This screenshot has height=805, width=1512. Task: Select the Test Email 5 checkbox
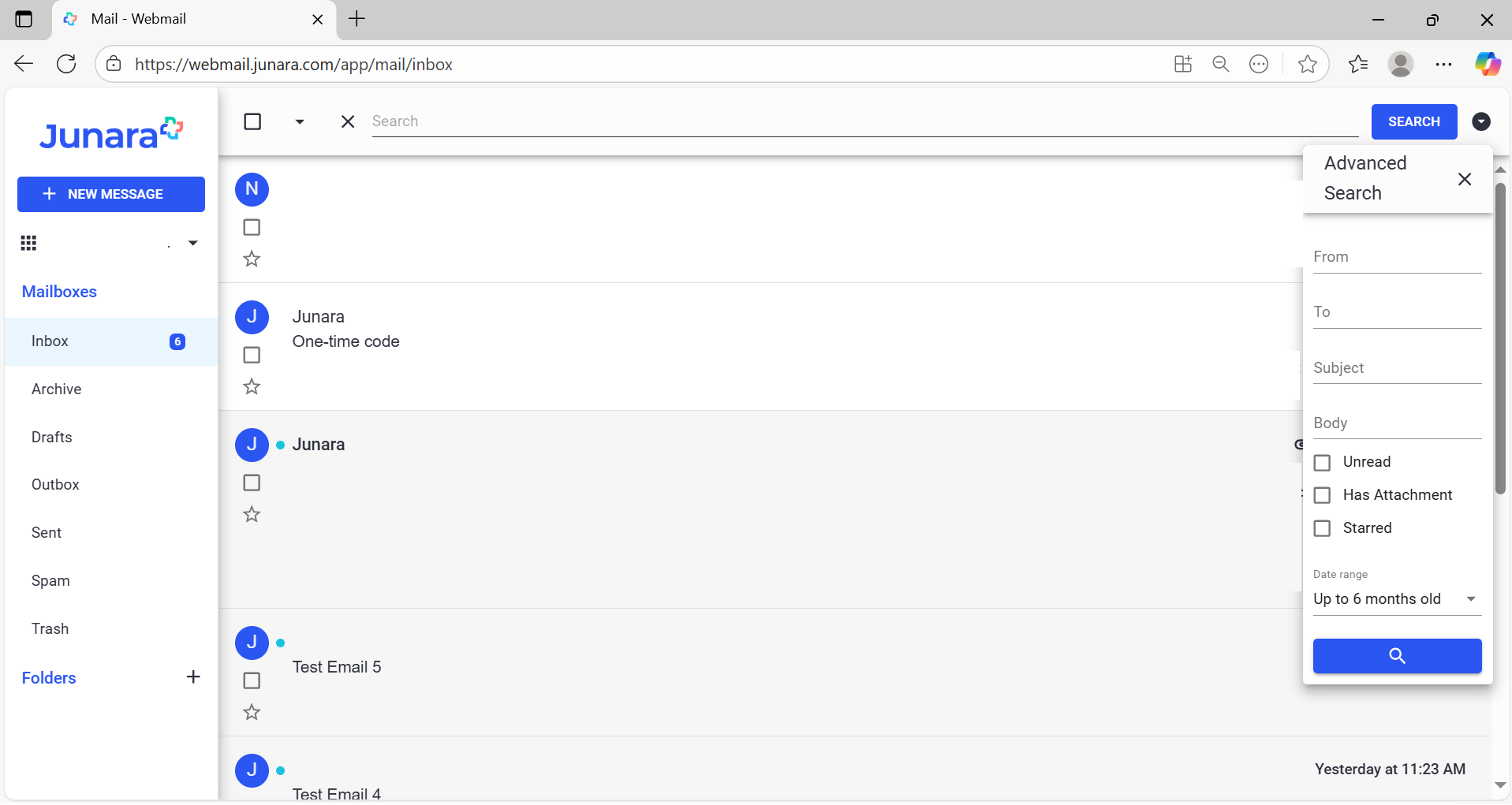[x=252, y=680]
